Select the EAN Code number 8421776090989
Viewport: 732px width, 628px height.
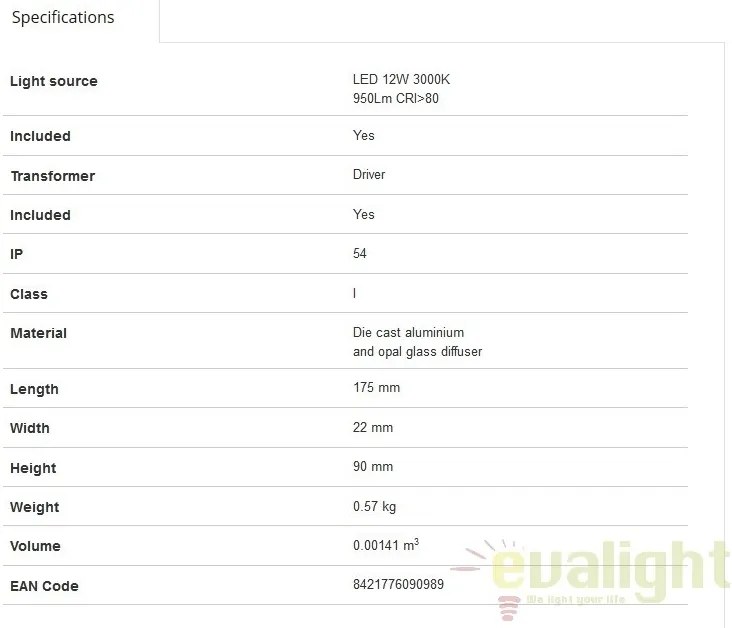click(398, 584)
